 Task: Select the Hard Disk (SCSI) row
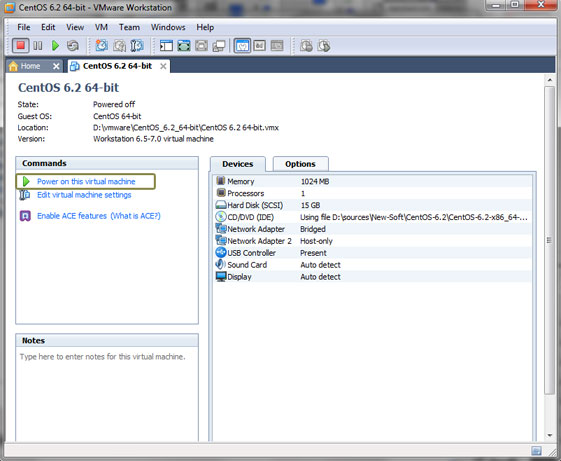372,205
